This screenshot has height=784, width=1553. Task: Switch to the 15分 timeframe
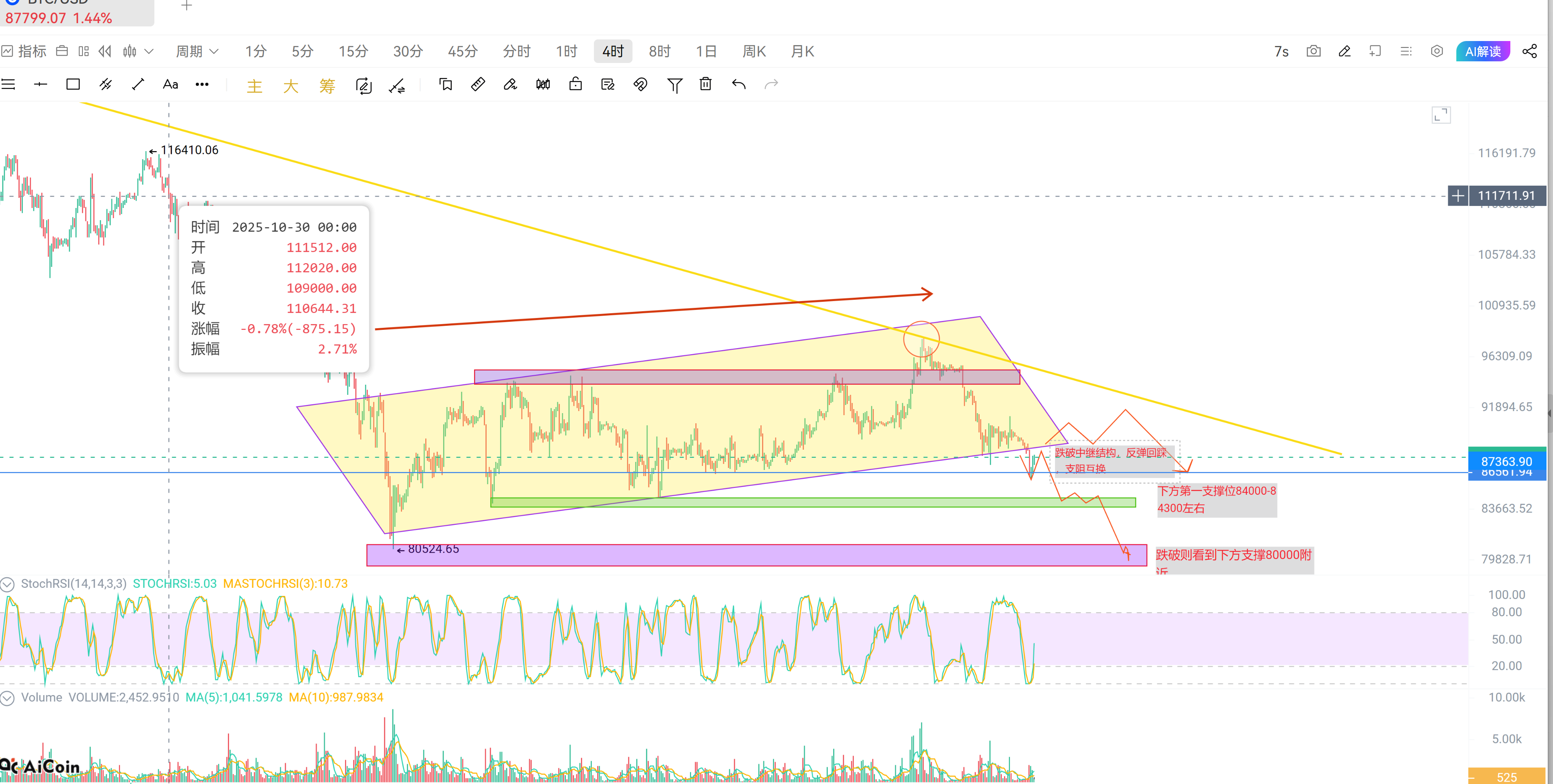353,51
